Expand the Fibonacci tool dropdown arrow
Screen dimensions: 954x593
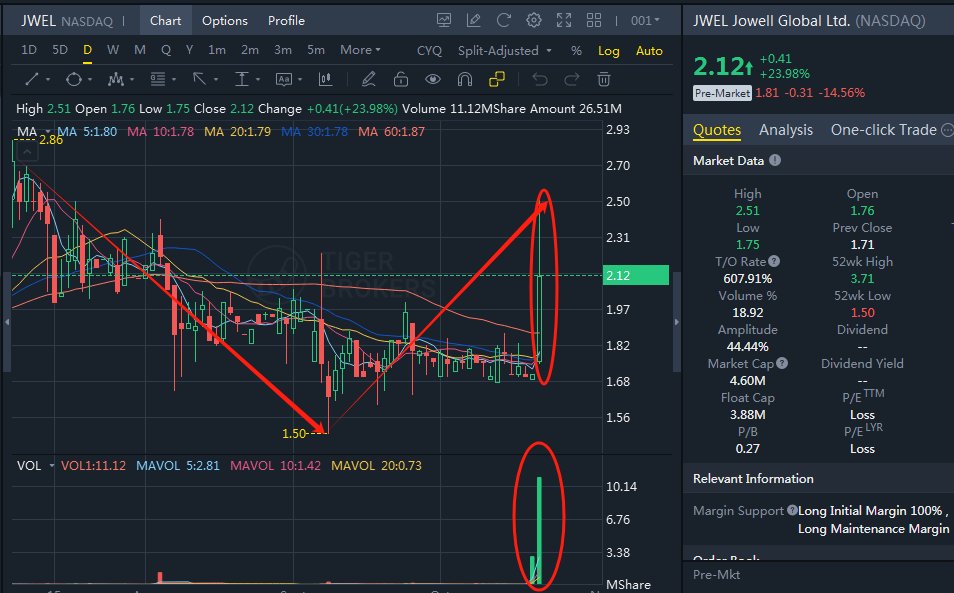(x=174, y=80)
